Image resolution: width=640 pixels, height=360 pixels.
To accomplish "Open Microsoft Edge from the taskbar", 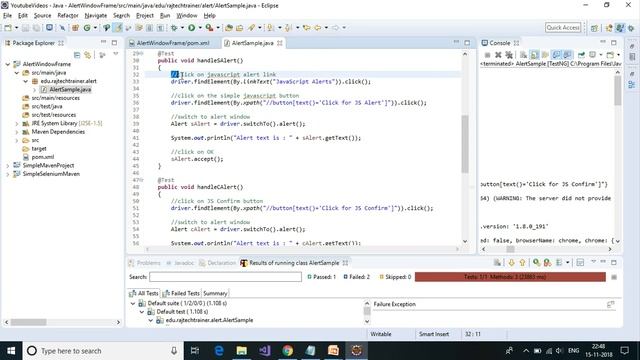I will pos(219,351).
